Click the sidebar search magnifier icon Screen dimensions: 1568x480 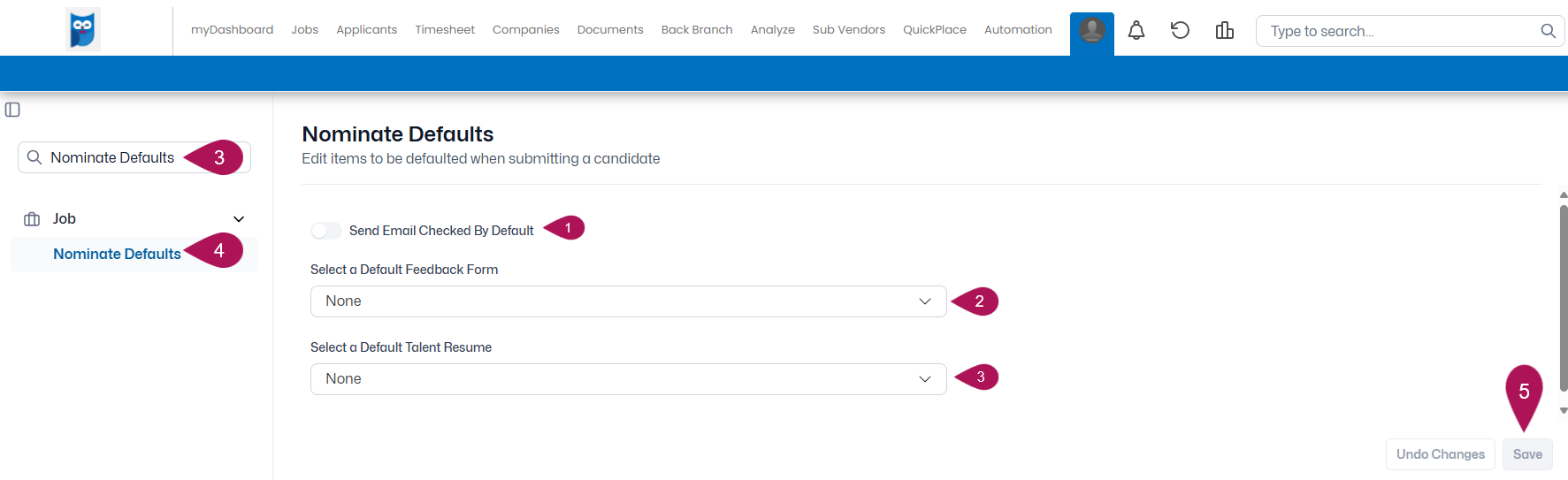(34, 157)
